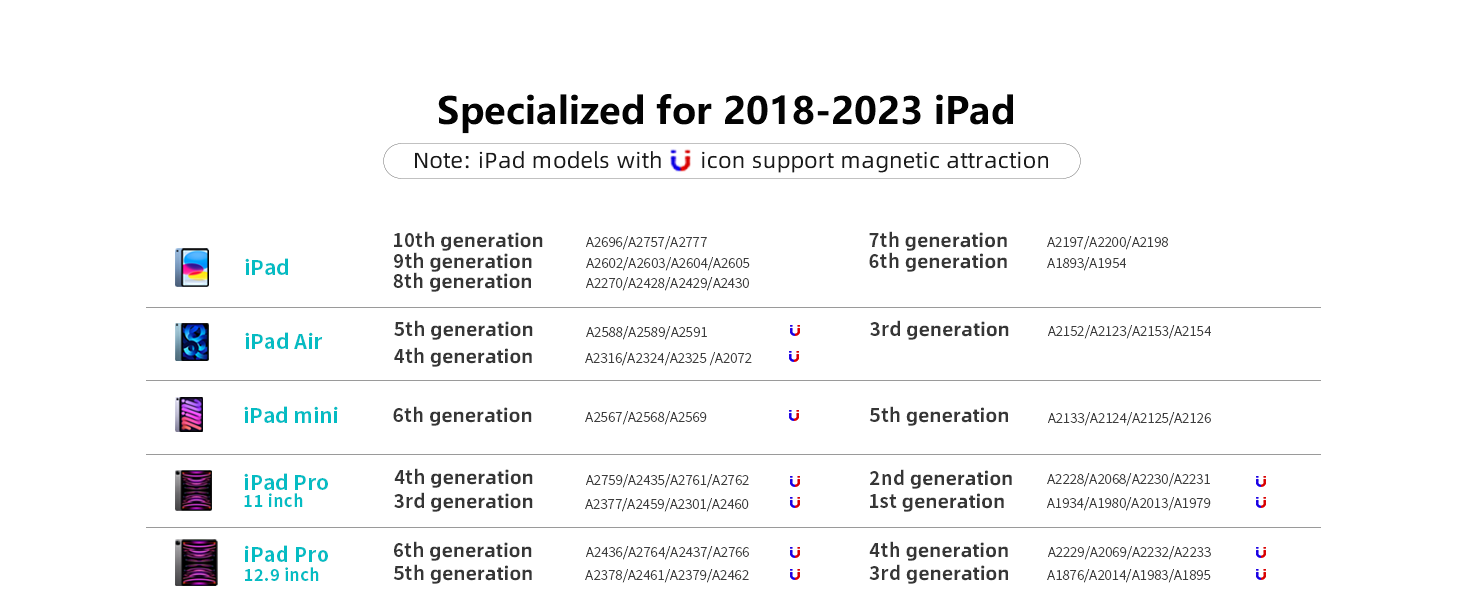Click magnet icon beside iPad mini 6th generation
The width and height of the screenshot is (1464, 600).
click(794, 415)
